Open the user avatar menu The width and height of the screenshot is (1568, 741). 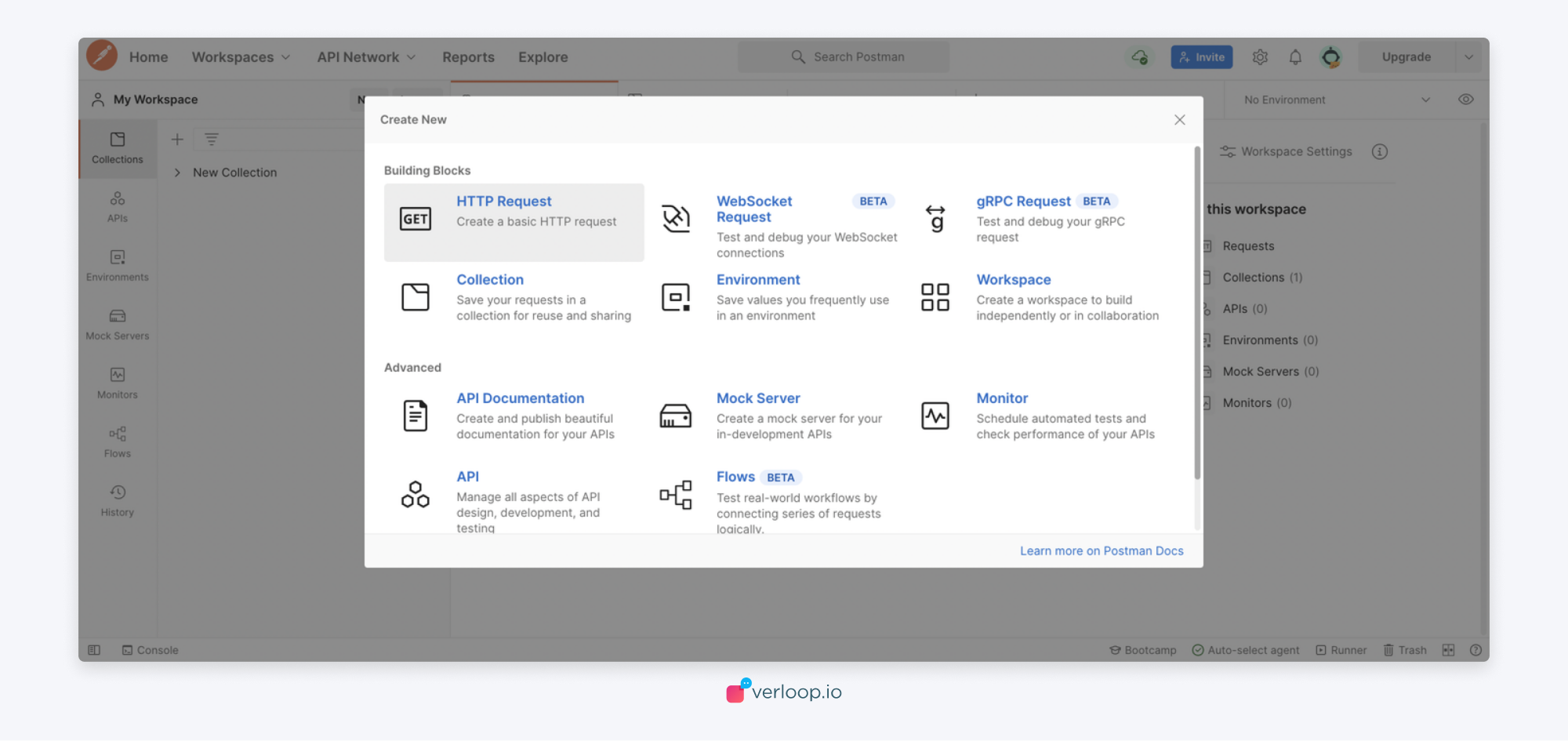pos(1330,57)
